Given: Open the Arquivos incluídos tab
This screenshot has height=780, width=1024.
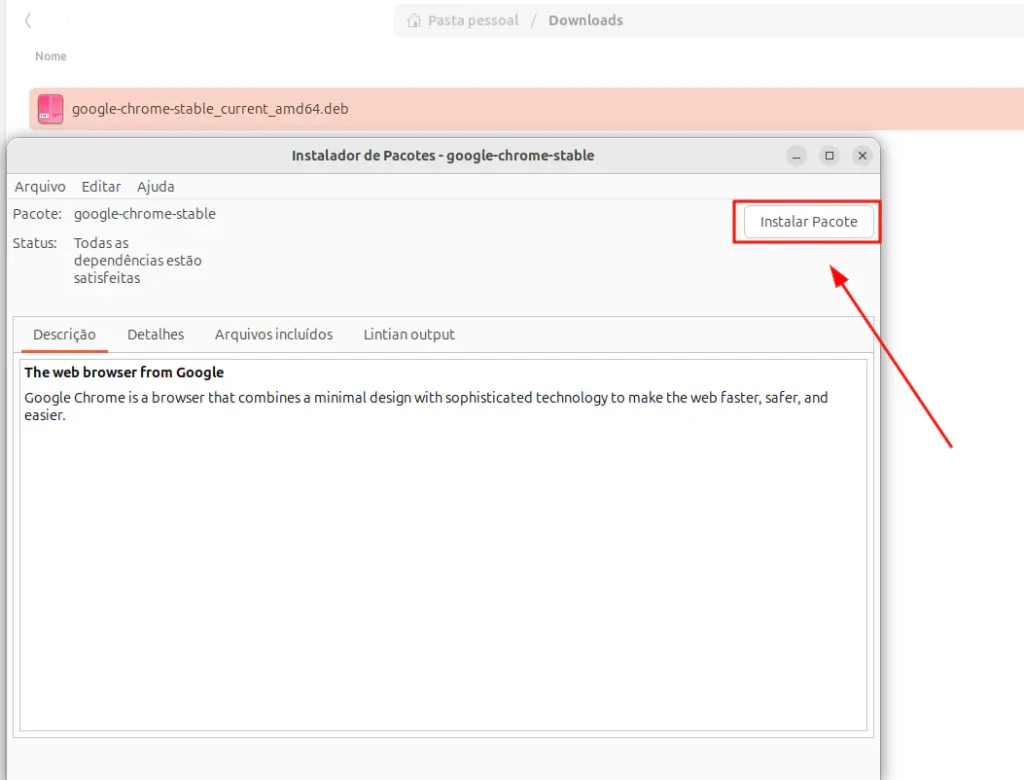Looking at the screenshot, I should tap(274, 334).
